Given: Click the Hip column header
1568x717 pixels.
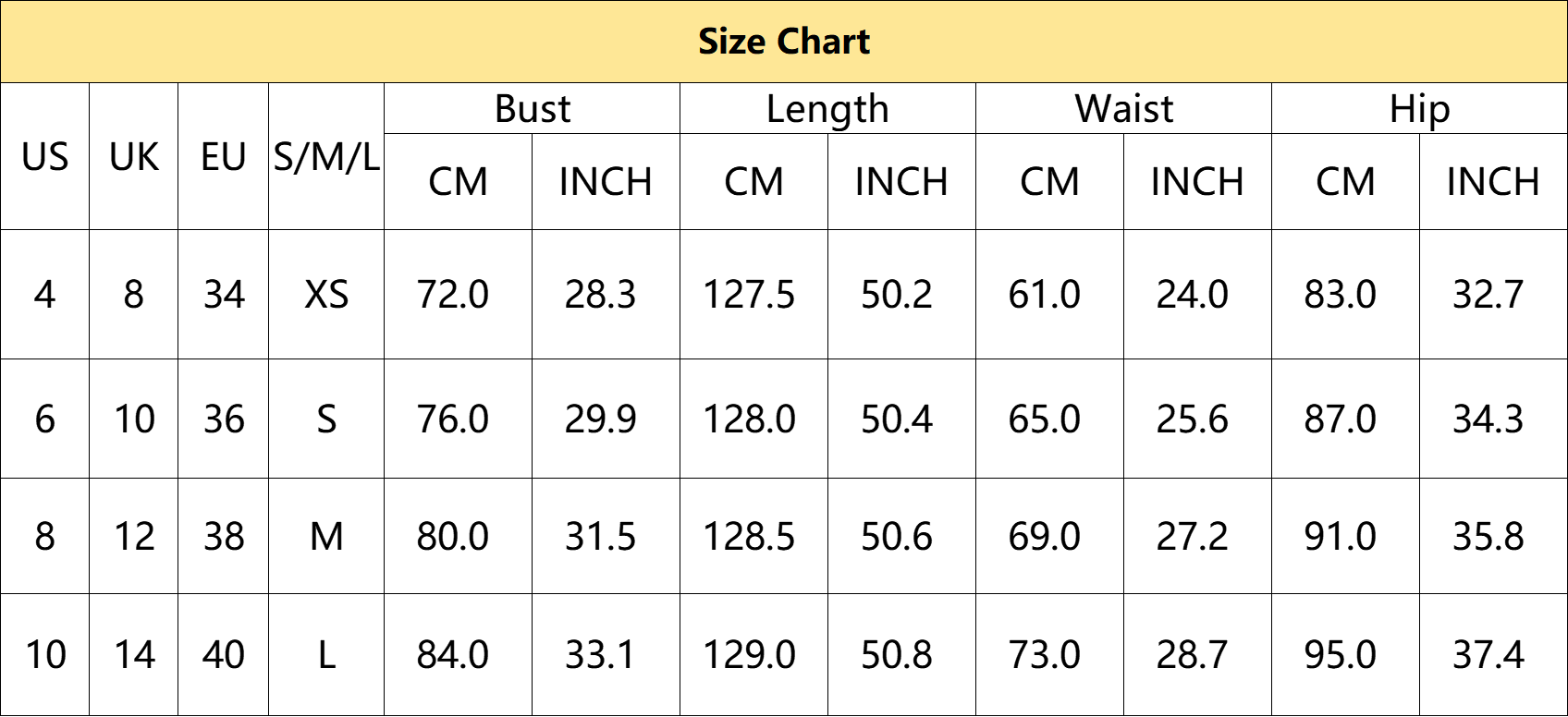Looking at the screenshot, I should click(1419, 109).
